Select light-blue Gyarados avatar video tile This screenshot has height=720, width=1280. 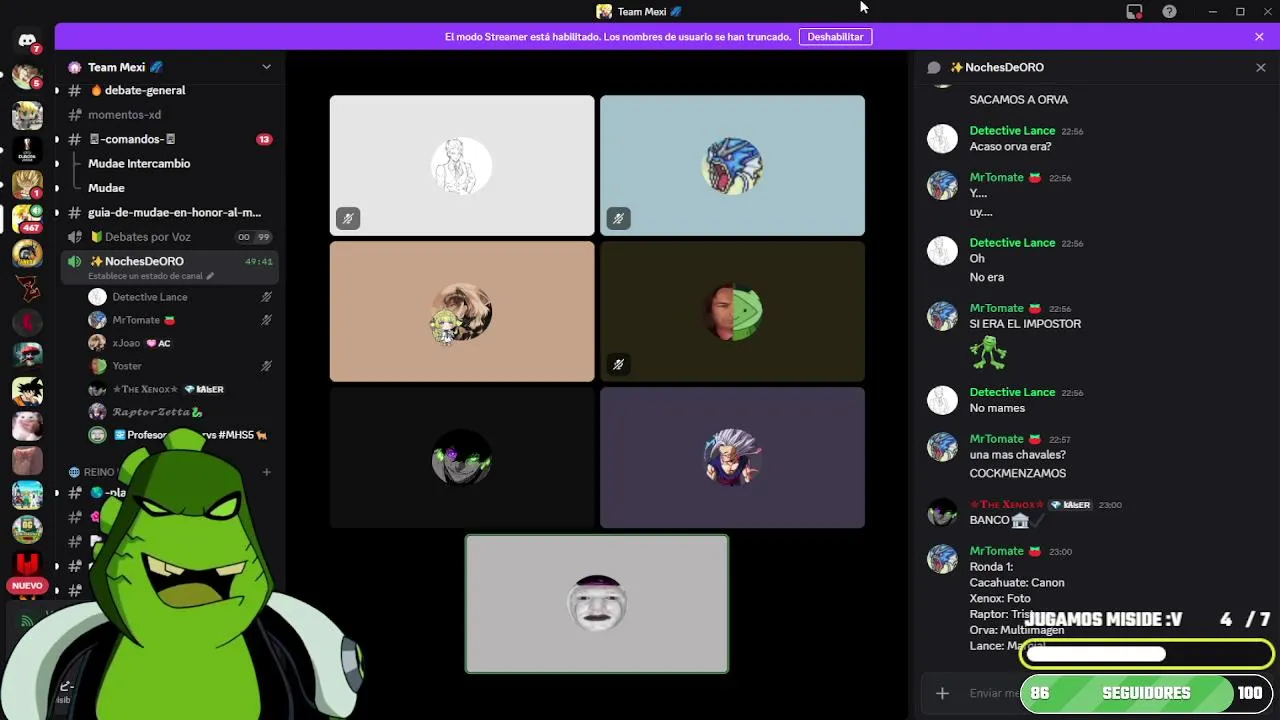(x=732, y=165)
